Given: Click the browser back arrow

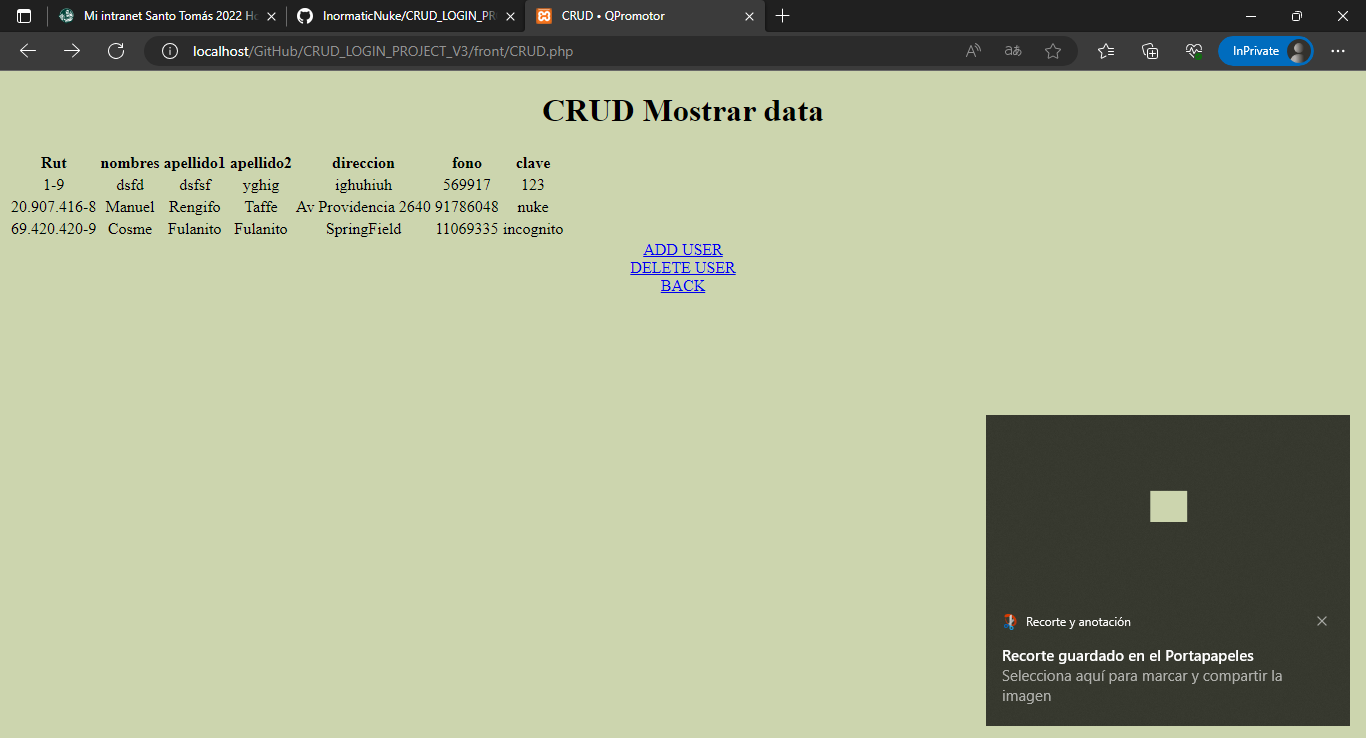Looking at the screenshot, I should (x=27, y=51).
